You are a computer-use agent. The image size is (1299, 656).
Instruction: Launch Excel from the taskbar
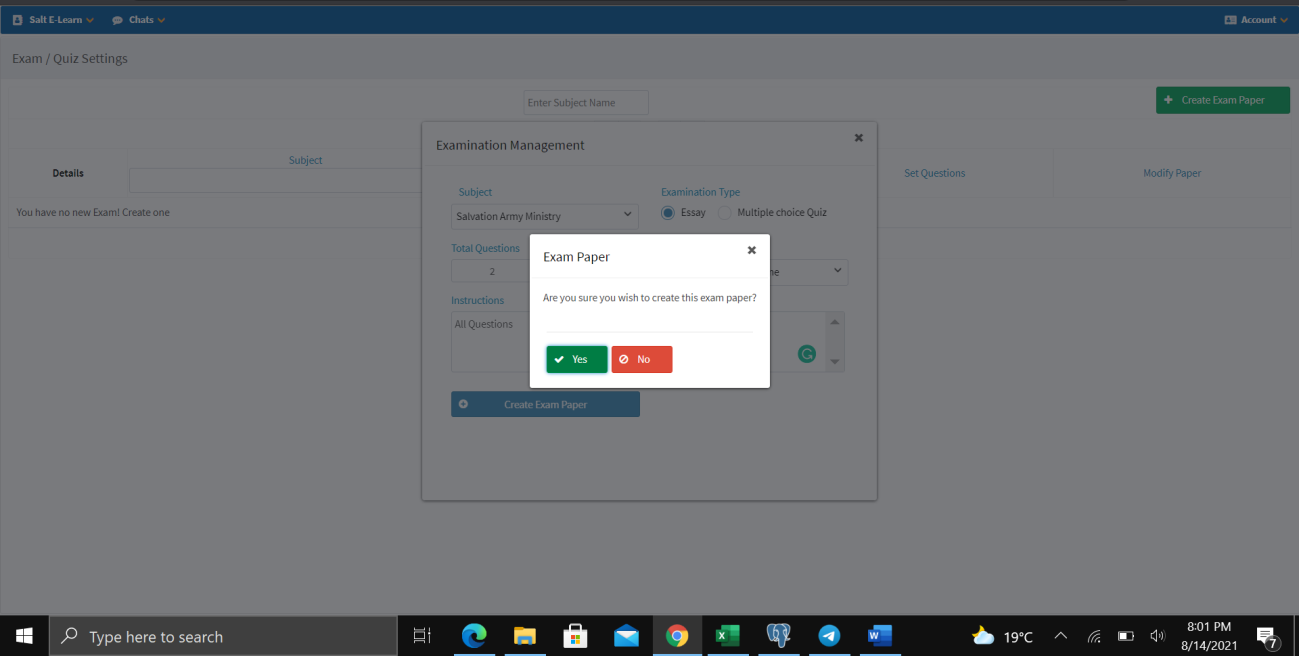point(727,636)
